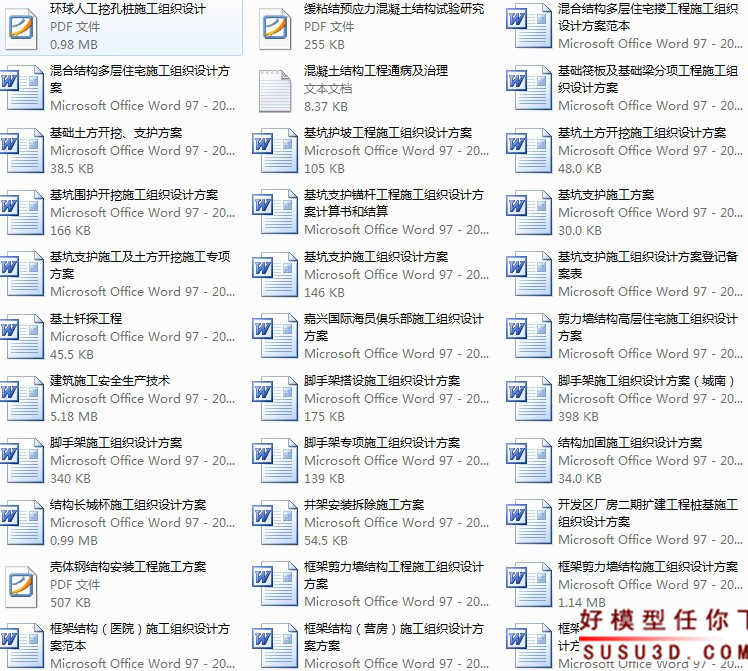Select PDF icon of 环球人工挖孔桩施工组织设计

pos(21,28)
